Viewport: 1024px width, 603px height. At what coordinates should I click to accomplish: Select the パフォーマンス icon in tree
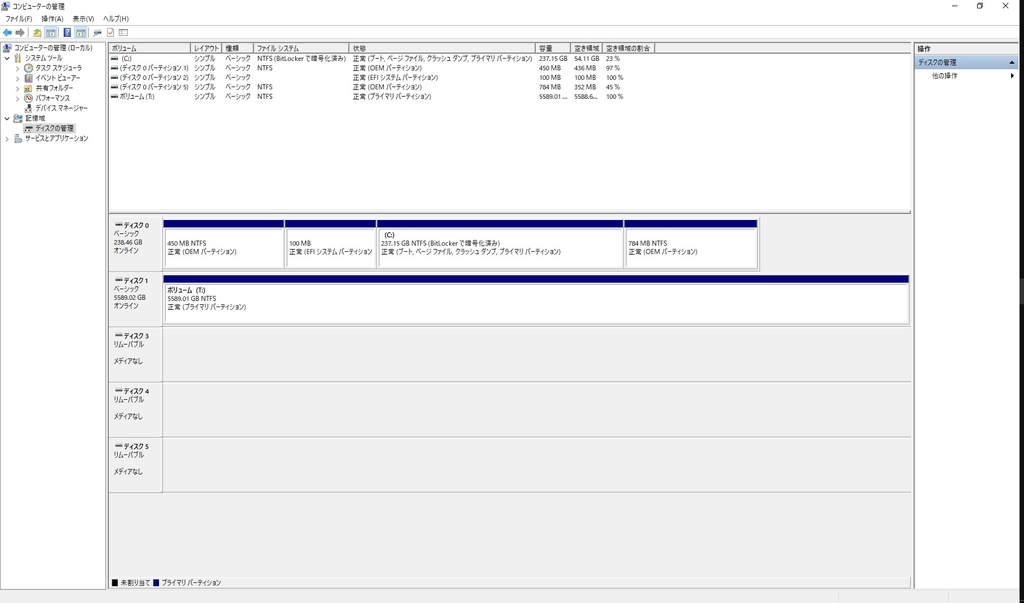coord(29,98)
